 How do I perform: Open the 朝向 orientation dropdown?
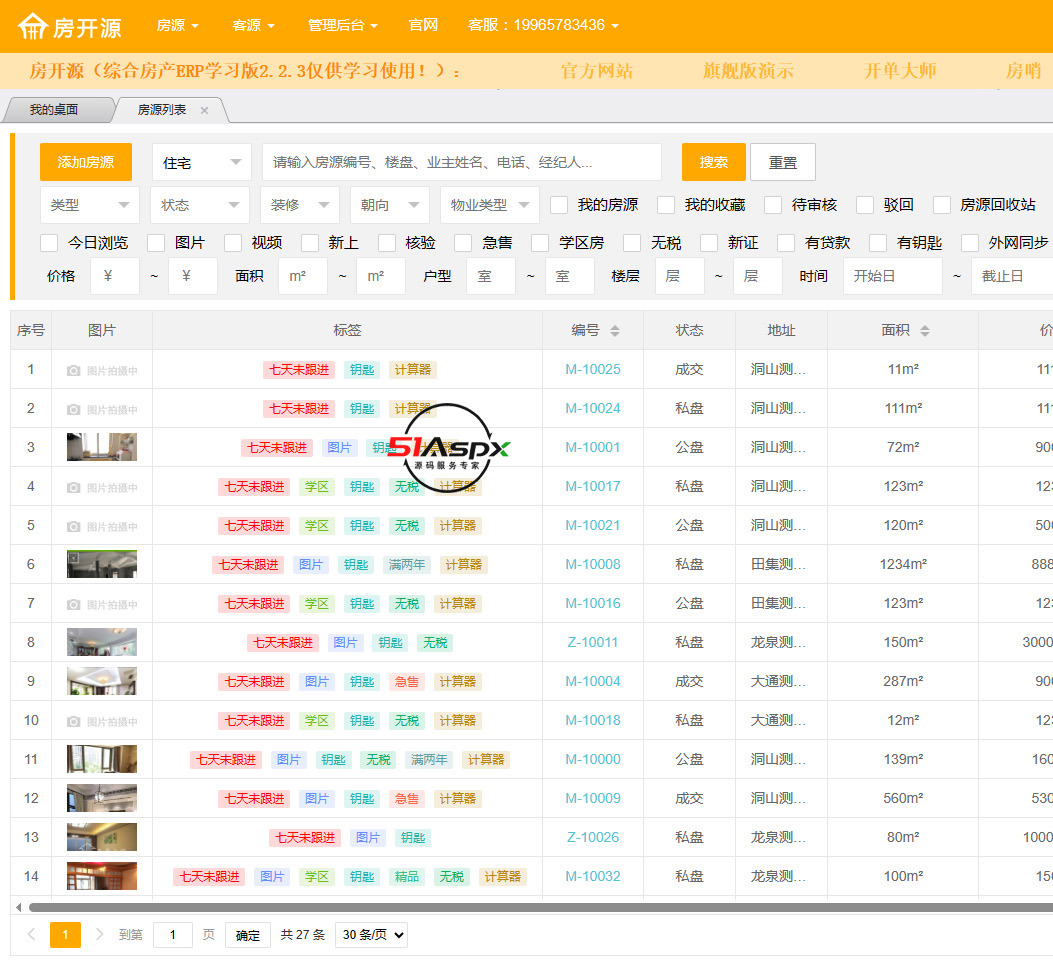390,205
